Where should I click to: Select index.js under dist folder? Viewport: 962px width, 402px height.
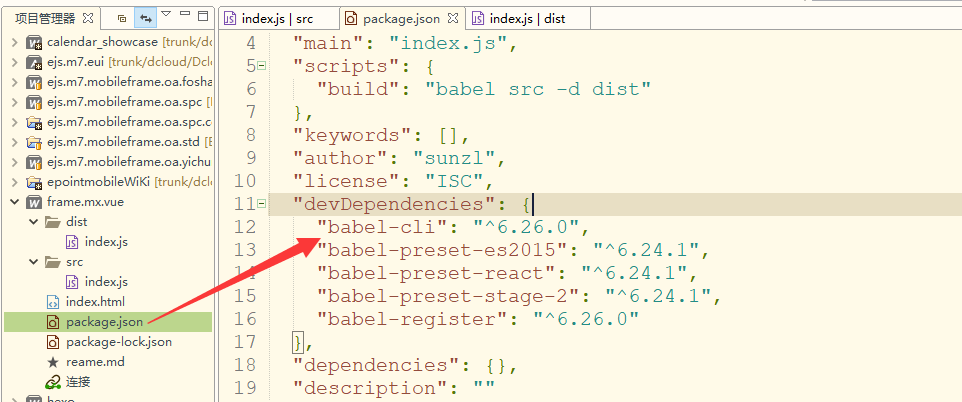[106, 242]
